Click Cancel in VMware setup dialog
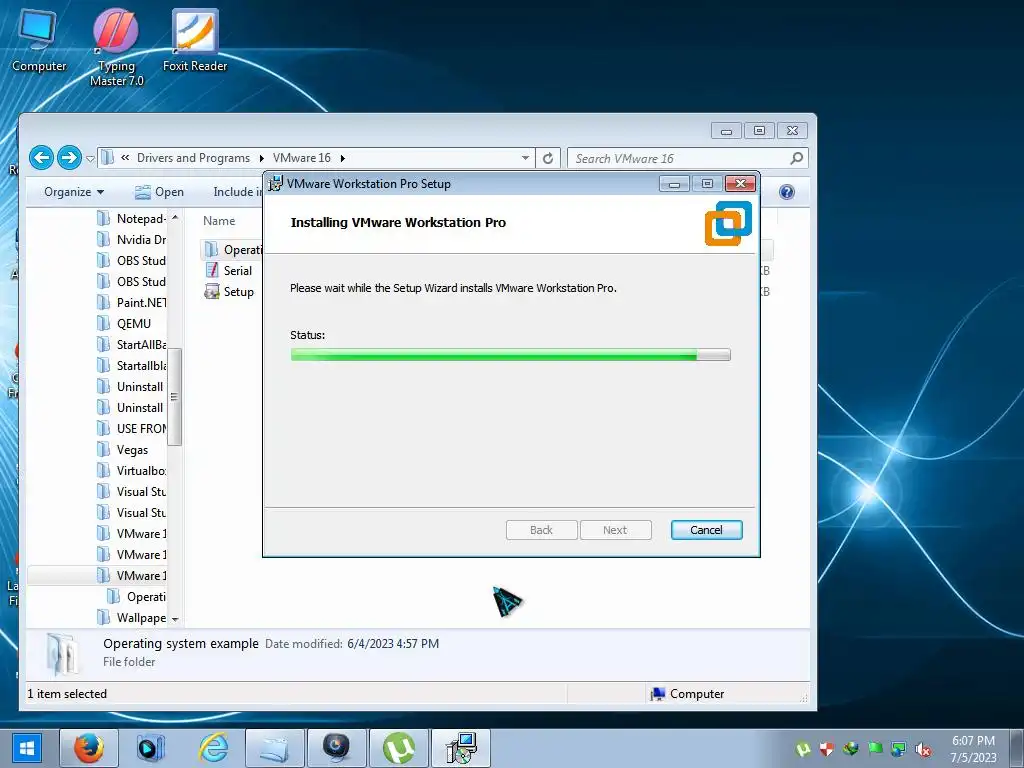1024x768 pixels. tap(706, 530)
